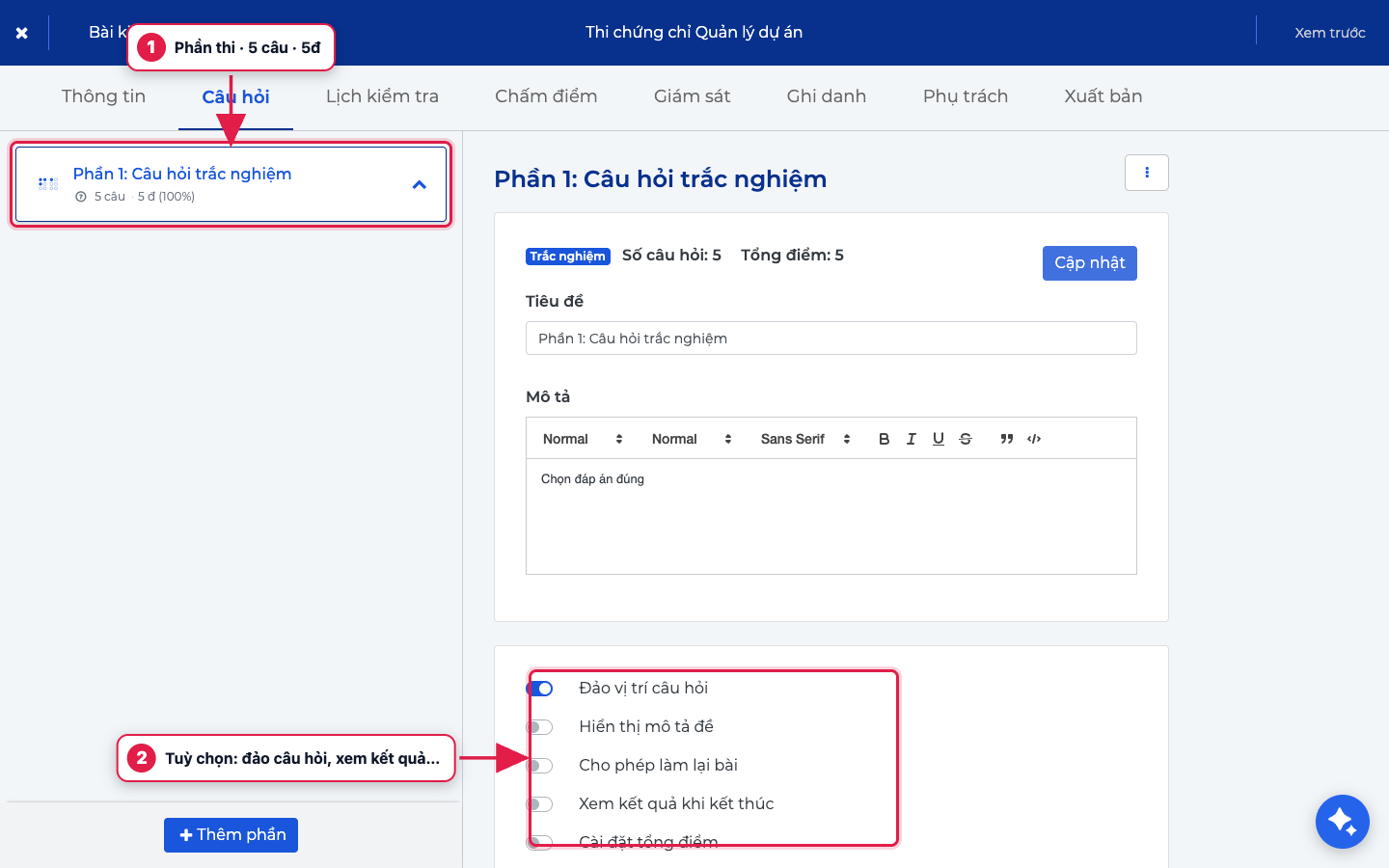Open the AI assistant sparkle button
Viewport: 1389px width, 868px height.
pos(1342,822)
